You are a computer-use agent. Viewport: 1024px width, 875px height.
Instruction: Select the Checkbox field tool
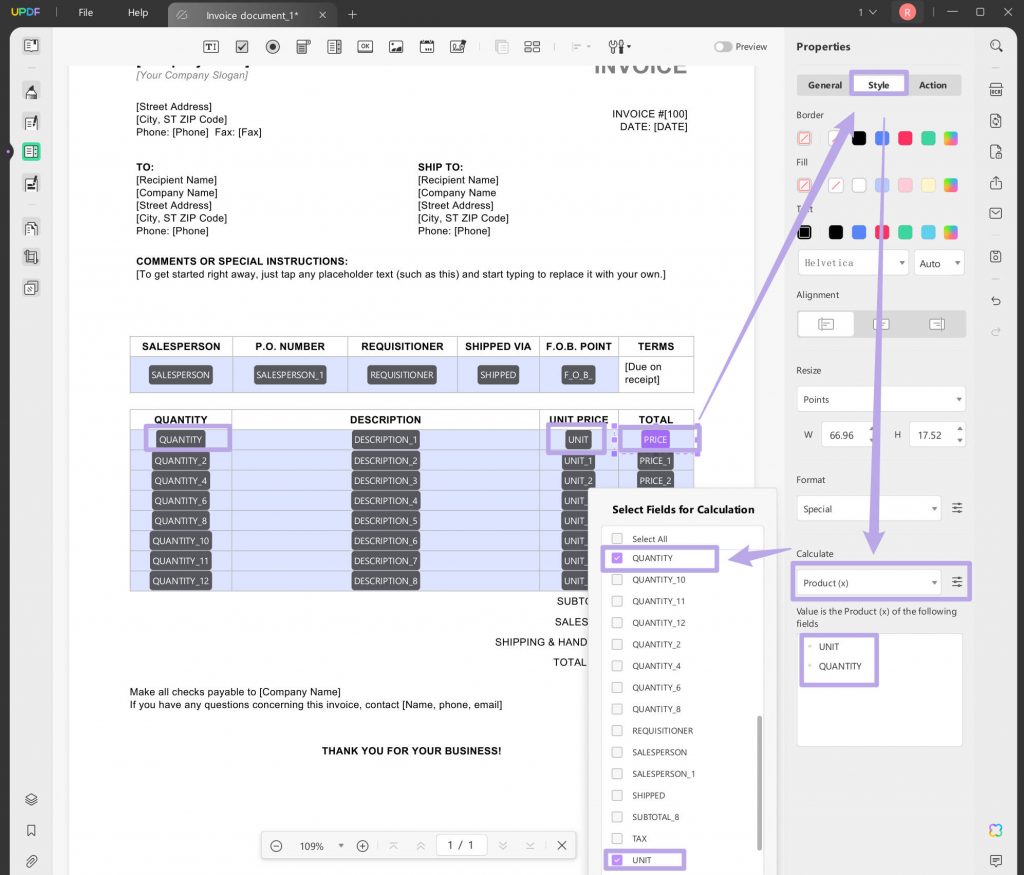[x=241, y=46]
